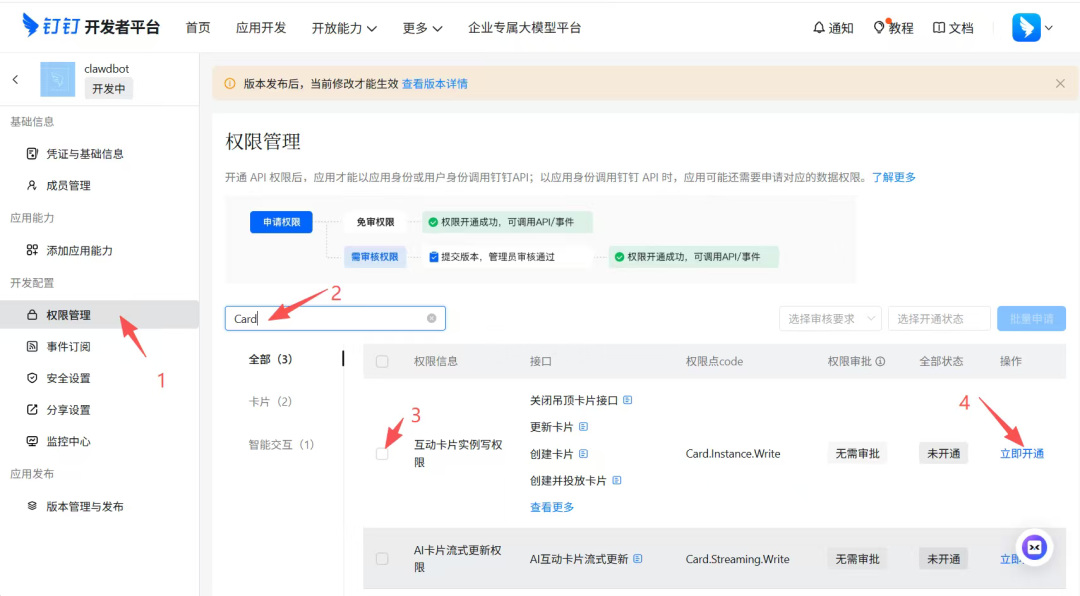Click the 批量申请 button

1031,318
